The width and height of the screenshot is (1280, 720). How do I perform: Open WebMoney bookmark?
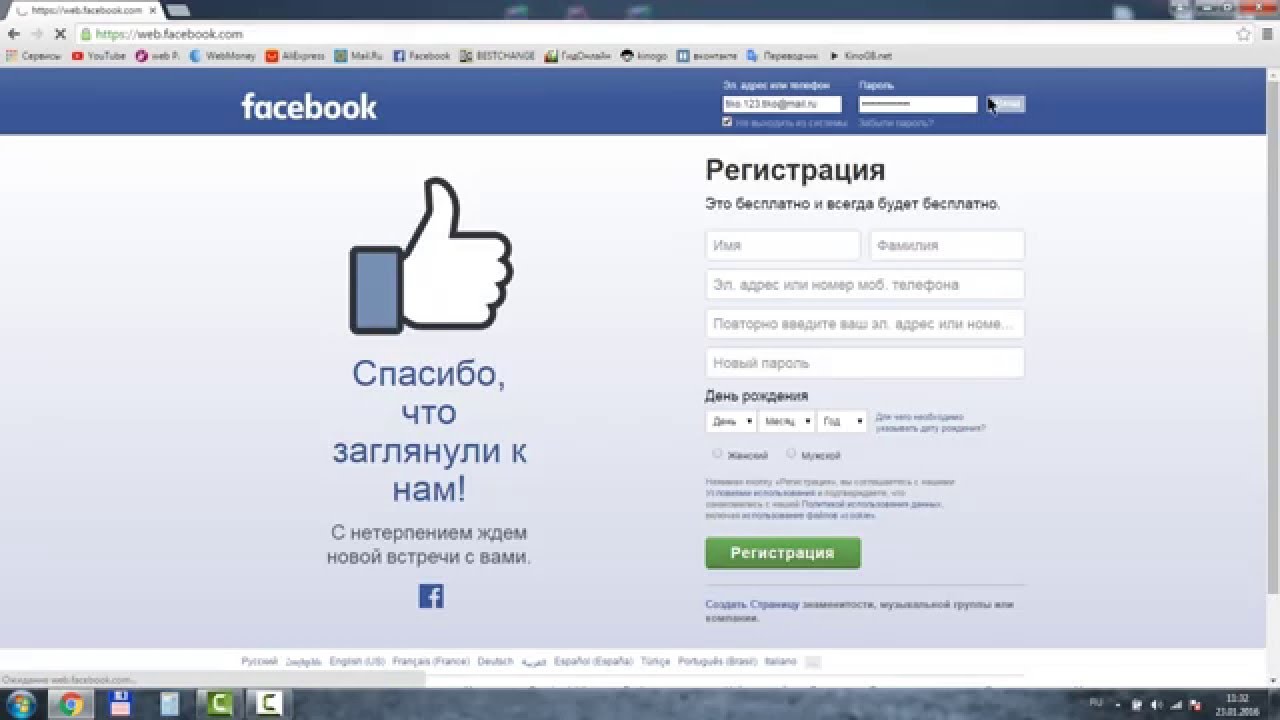point(222,56)
